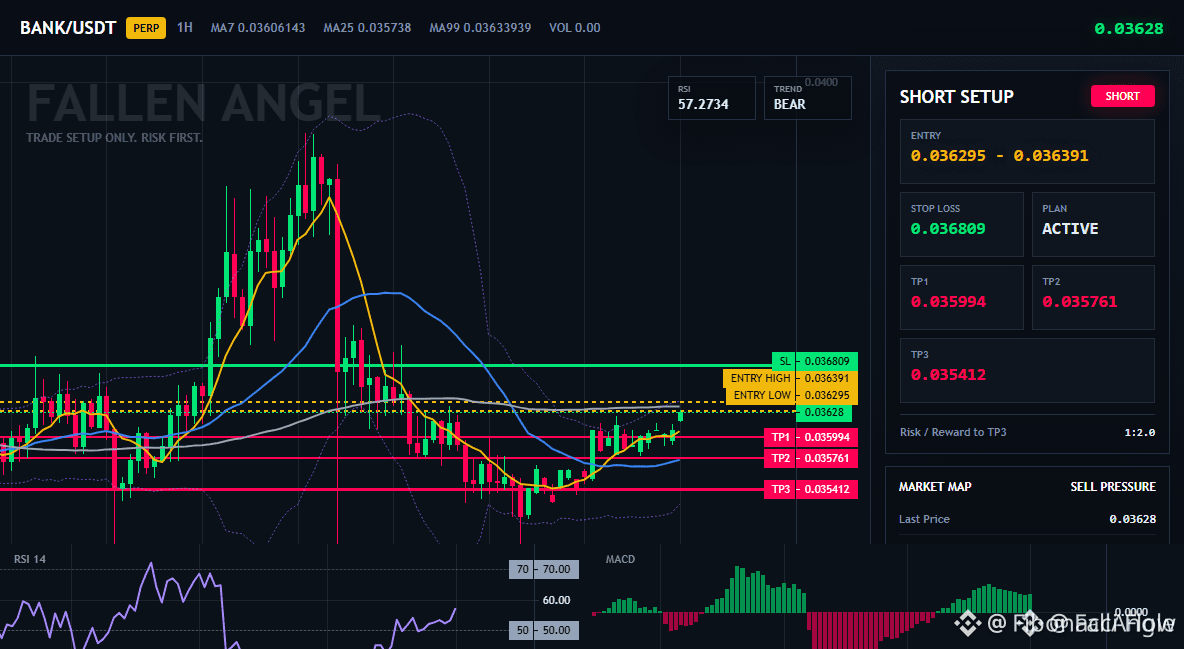Click the RSI 14 subchart label
1184x649 pixels.
[x=29, y=559]
